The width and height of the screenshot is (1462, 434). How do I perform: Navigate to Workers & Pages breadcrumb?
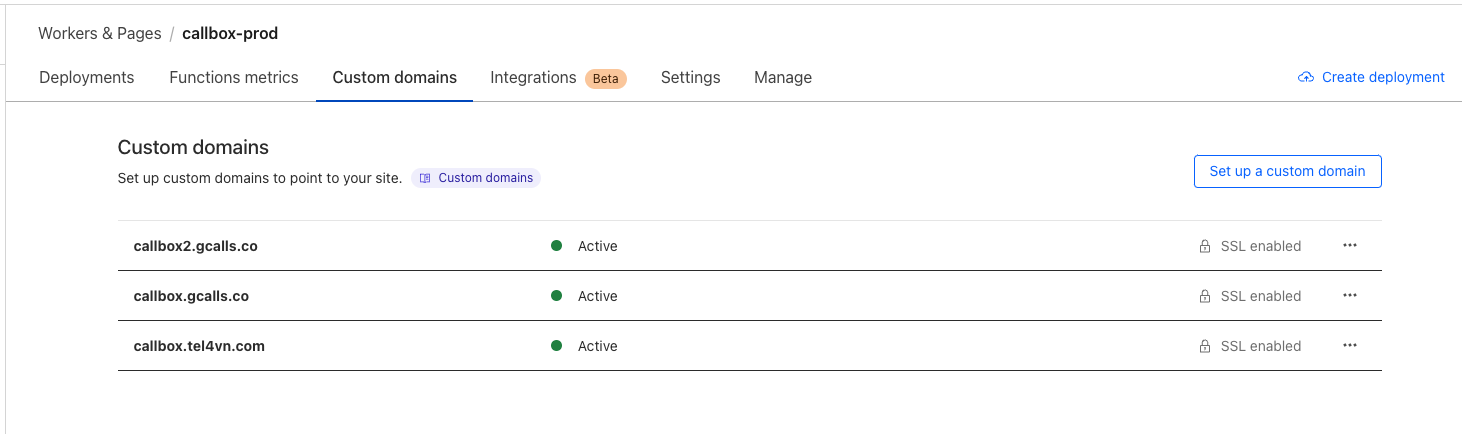(x=99, y=33)
